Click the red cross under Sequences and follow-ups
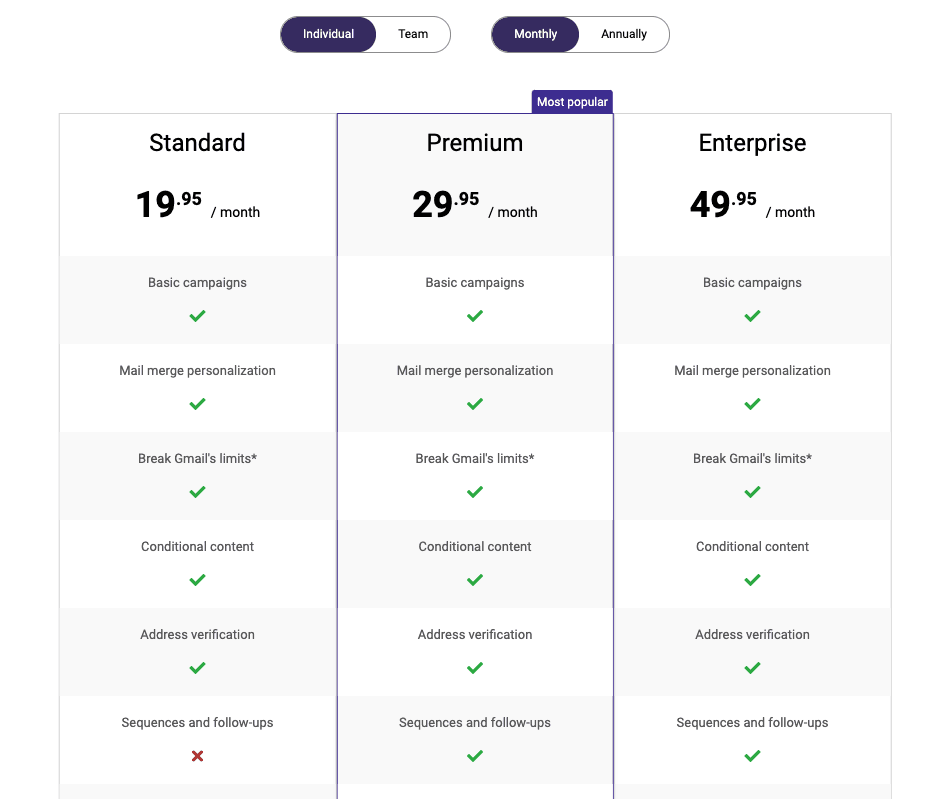This screenshot has width=952, height=799. (x=197, y=756)
